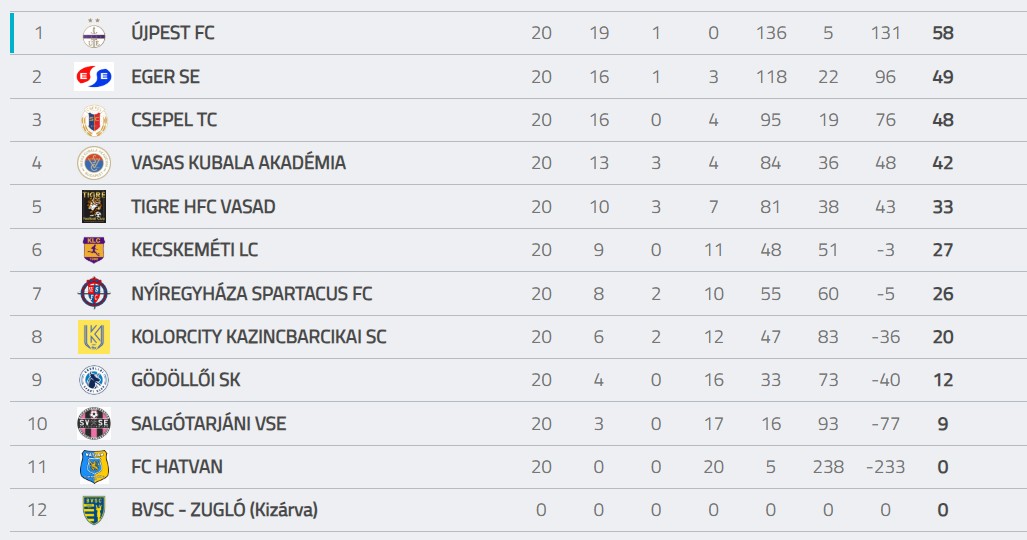Click the BVSC green-yellow shield icon
The height and width of the screenshot is (540, 1027).
click(94, 510)
